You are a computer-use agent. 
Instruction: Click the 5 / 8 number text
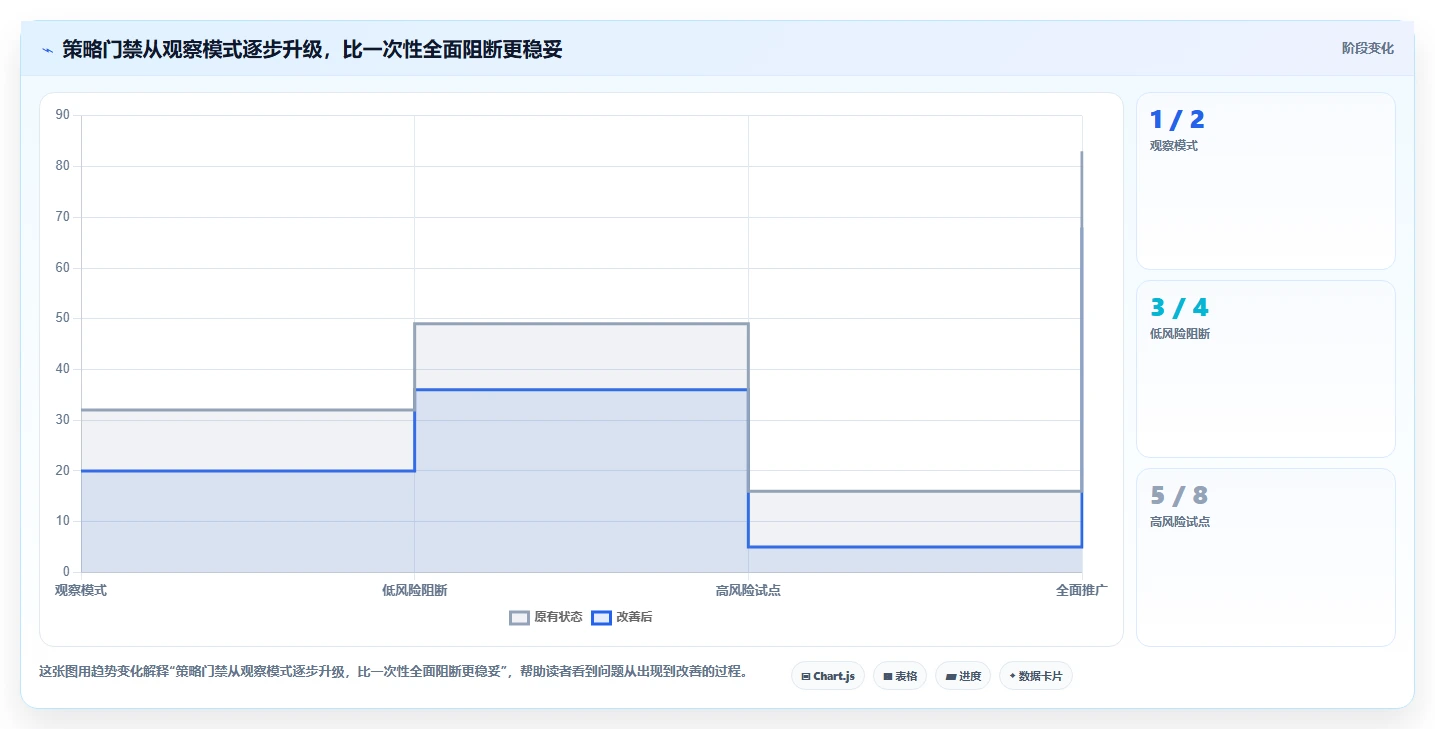tap(1179, 496)
